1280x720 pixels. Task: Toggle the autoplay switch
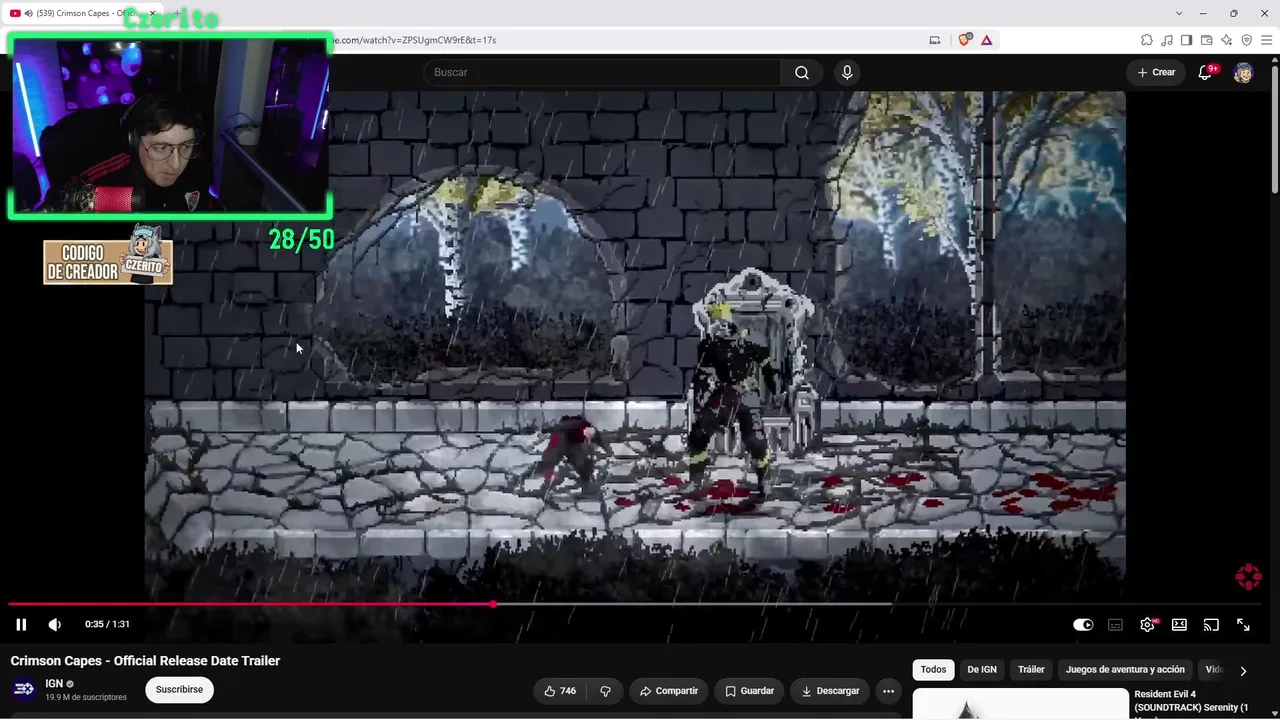(1083, 625)
